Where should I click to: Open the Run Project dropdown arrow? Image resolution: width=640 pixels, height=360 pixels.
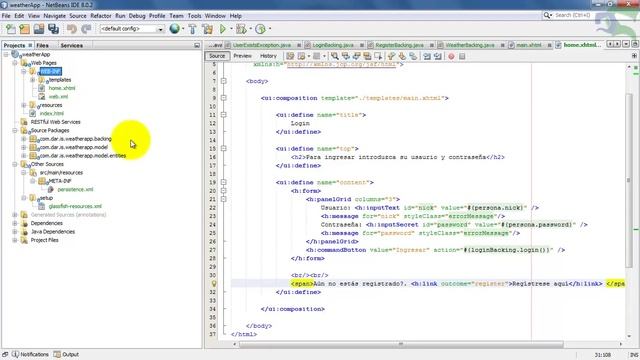click(x=231, y=29)
